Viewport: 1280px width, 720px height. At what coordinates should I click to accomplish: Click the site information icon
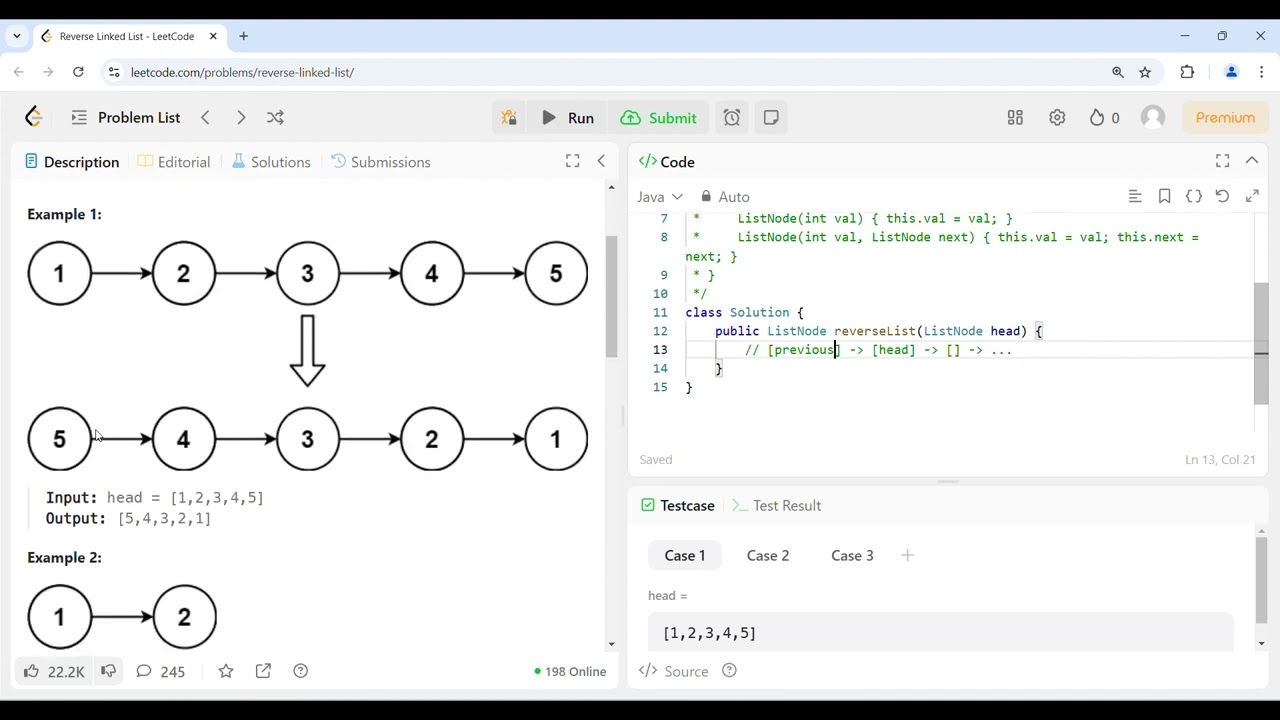(x=114, y=72)
